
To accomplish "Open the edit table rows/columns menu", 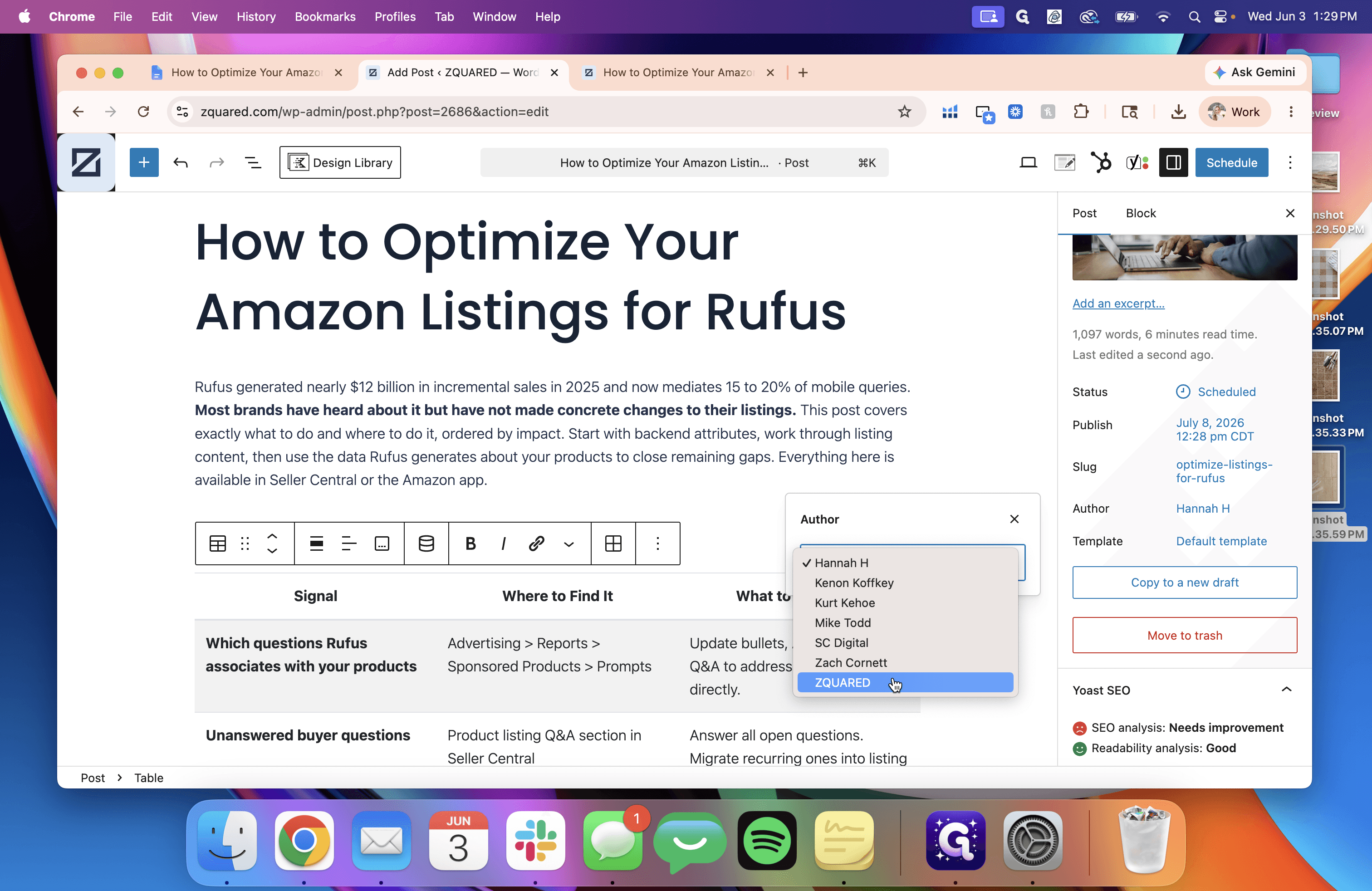I will (x=613, y=543).
